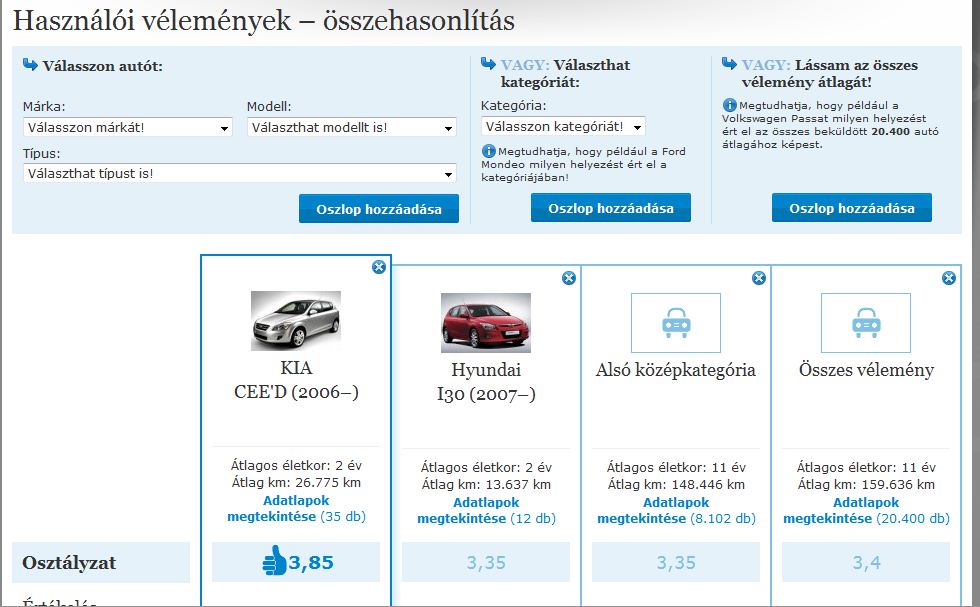Image resolution: width=980 pixels, height=607 pixels.
Task: Click the info icon near the Volkswagen Passat hint
Action: pos(730,105)
